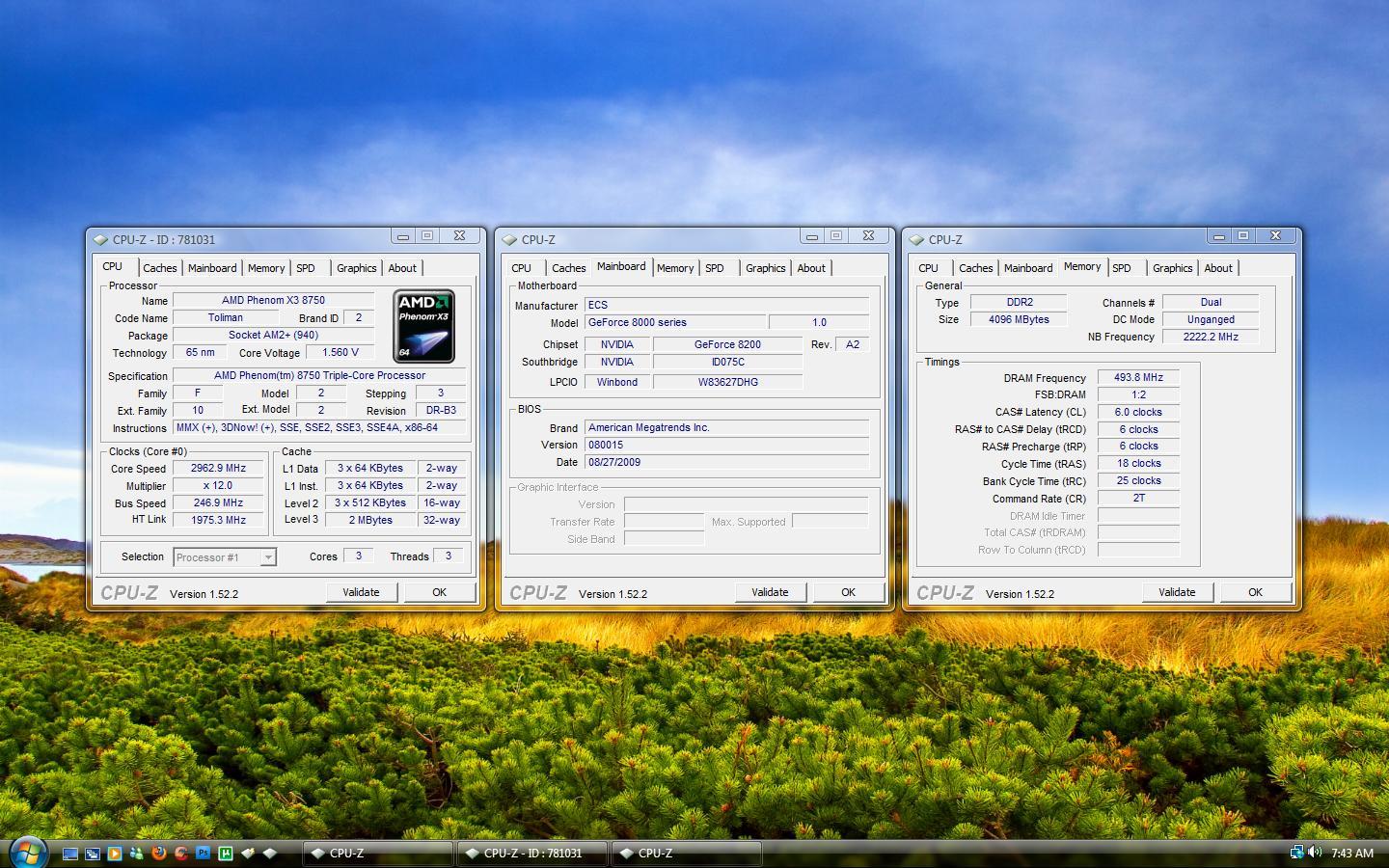Click OK in the middle Mainboard window
Image resolution: width=1389 pixels, height=868 pixels.
click(849, 592)
